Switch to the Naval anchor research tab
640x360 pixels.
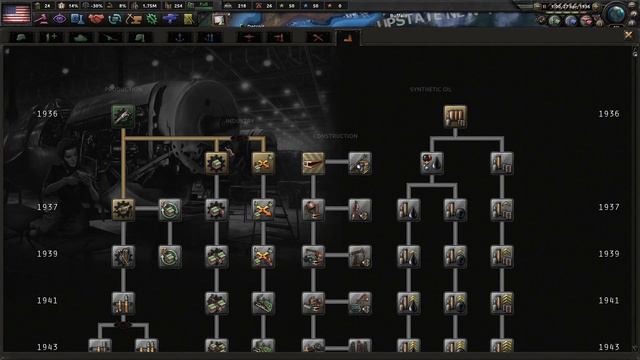tap(180, 38)
